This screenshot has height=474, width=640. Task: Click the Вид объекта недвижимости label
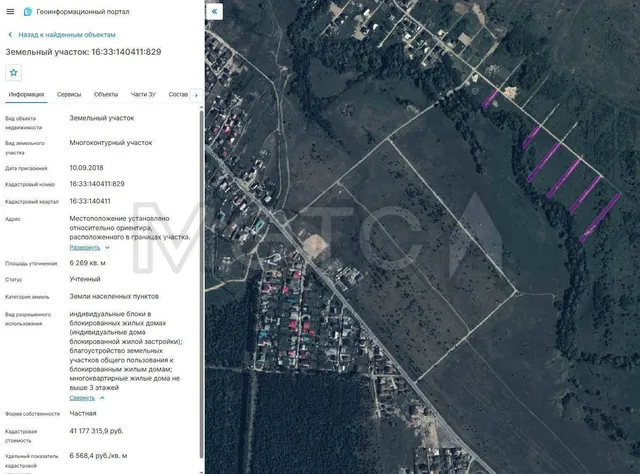point(23,123)
